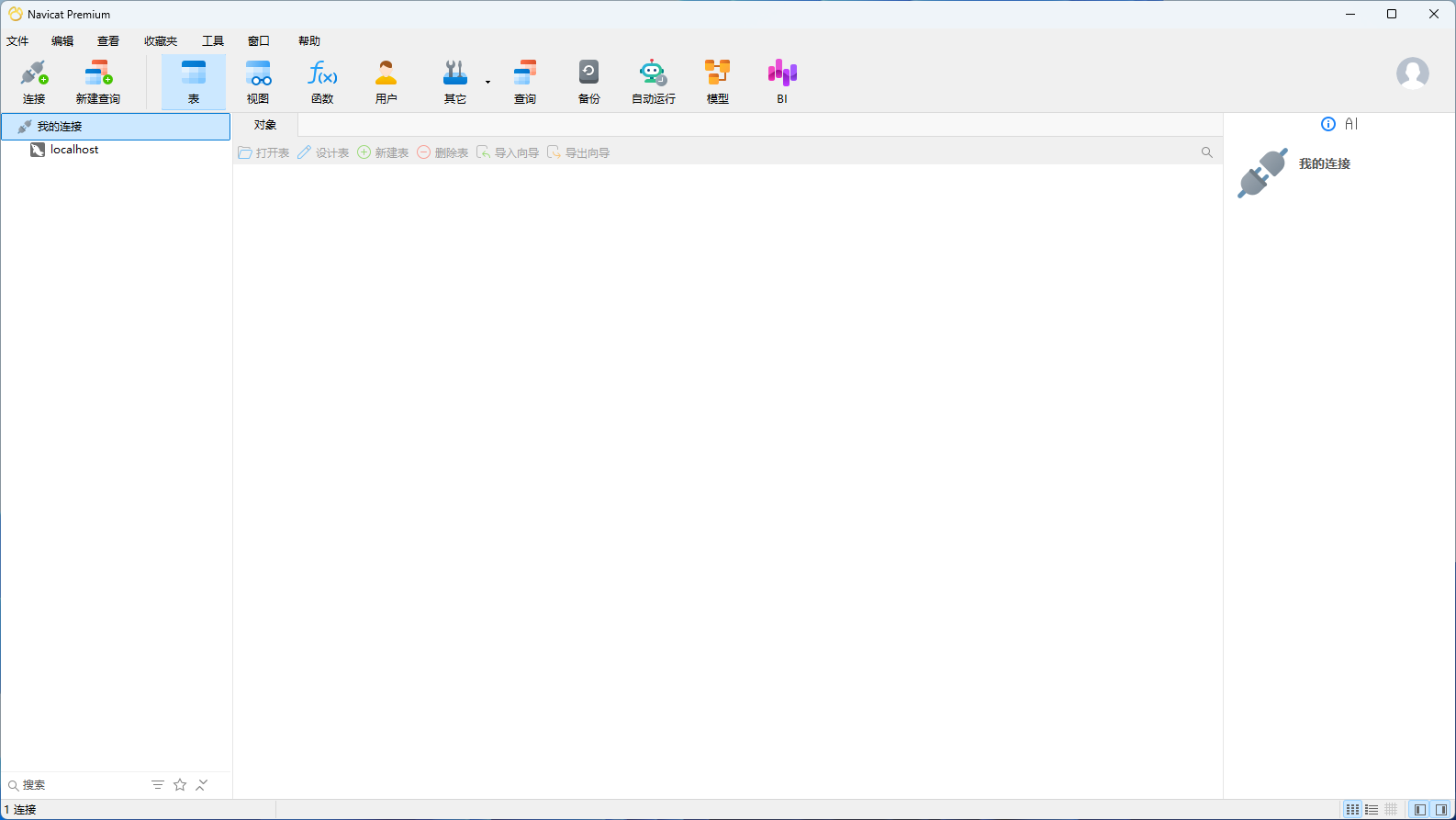Image resolution: width=1456 pixels, height=820 pixels.
Task: Expand the dropdown arrow beside 其它
Action: pos(487,83)
